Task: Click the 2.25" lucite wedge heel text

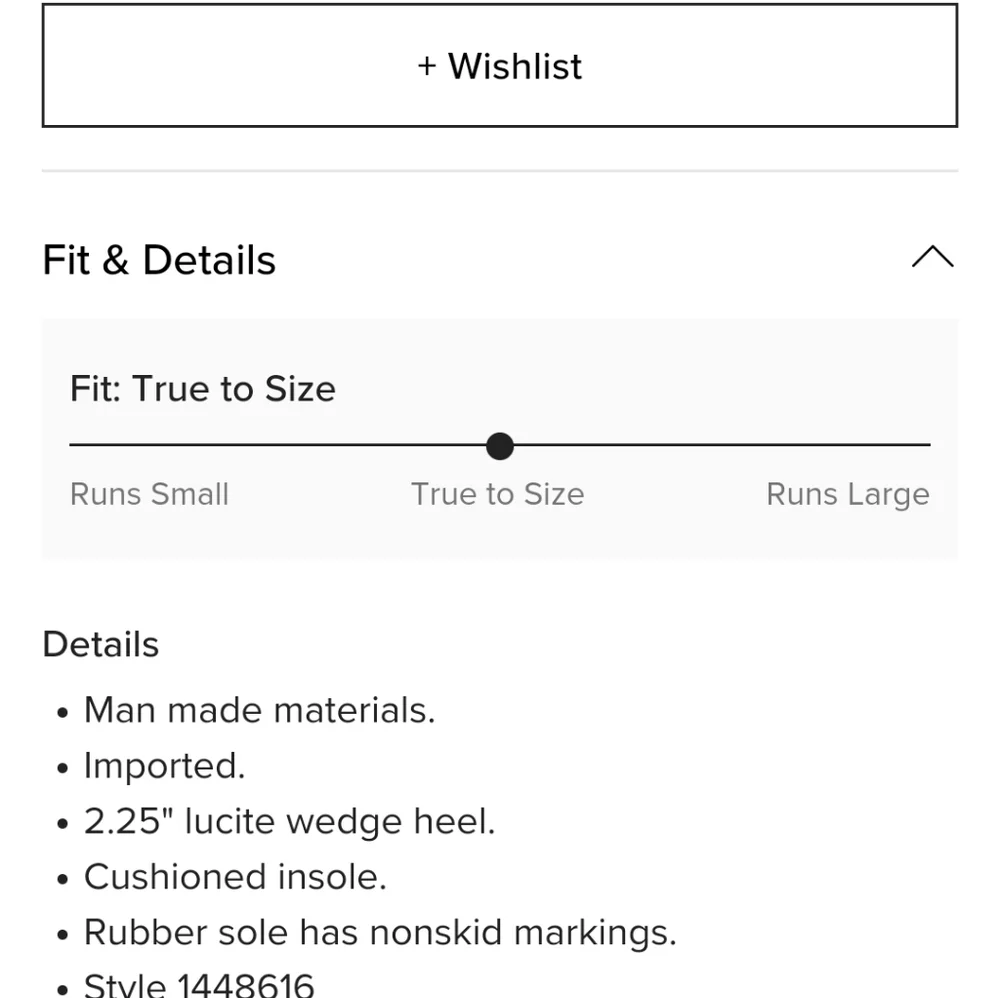Action: click(289, 821)
